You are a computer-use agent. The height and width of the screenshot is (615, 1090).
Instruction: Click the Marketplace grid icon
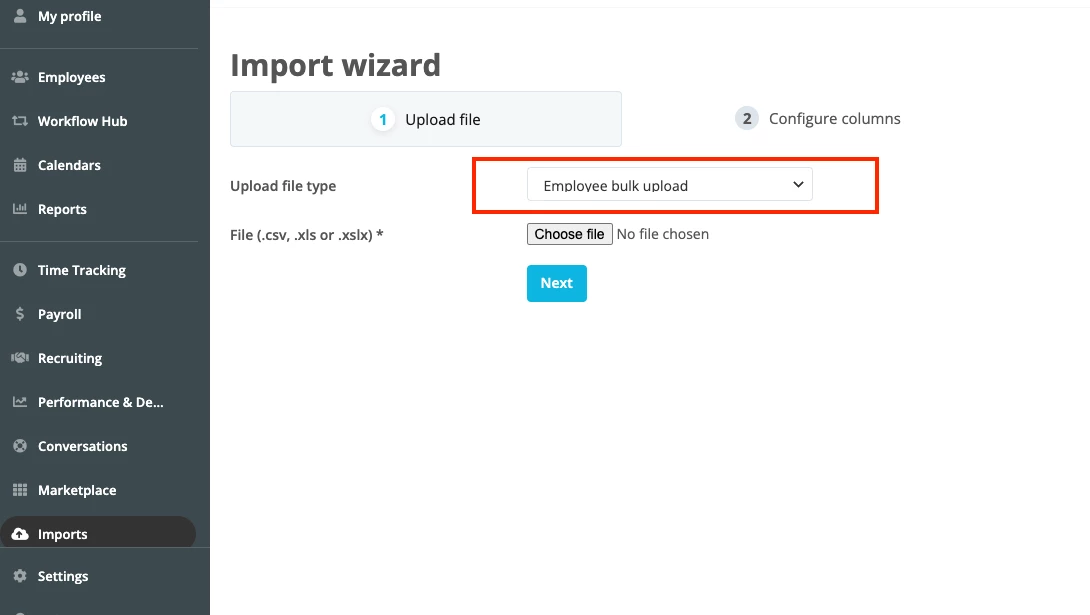point(20,490)
